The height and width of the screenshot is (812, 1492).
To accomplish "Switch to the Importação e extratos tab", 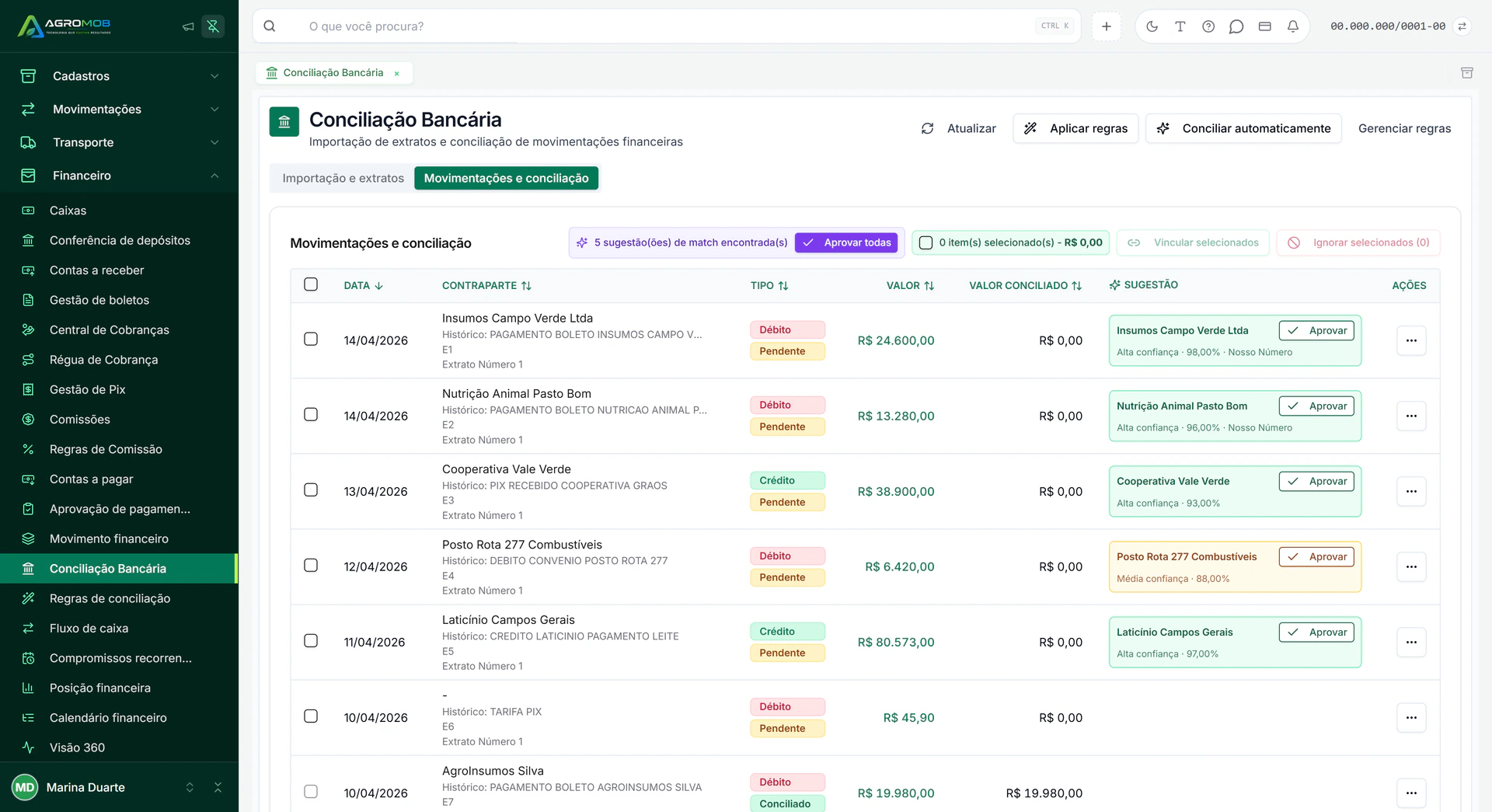I will [343, 178].
